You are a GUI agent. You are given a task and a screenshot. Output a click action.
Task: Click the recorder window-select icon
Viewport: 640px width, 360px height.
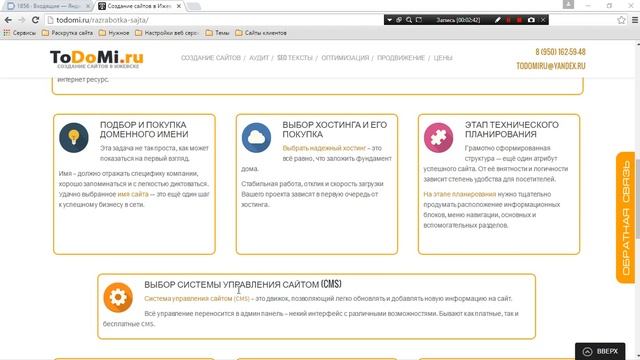399,20
